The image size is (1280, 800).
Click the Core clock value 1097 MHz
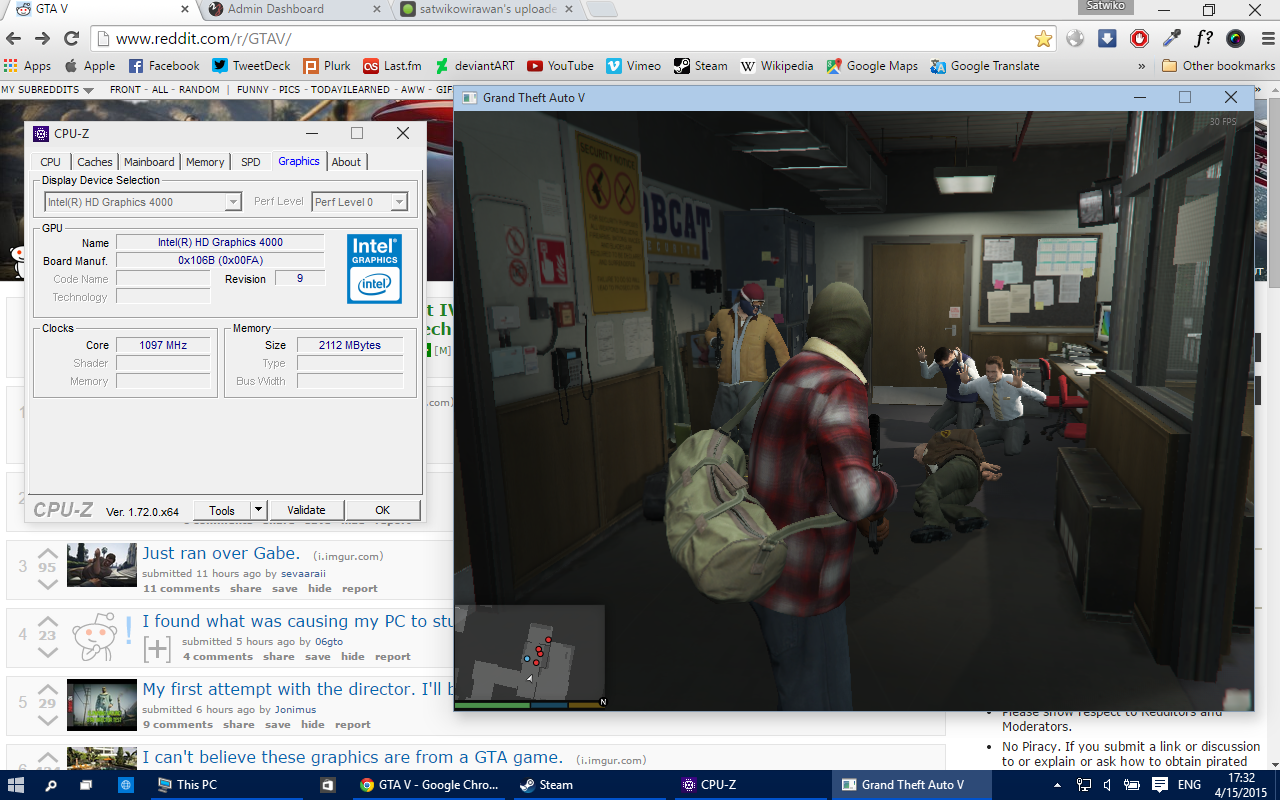pos(163,345)
